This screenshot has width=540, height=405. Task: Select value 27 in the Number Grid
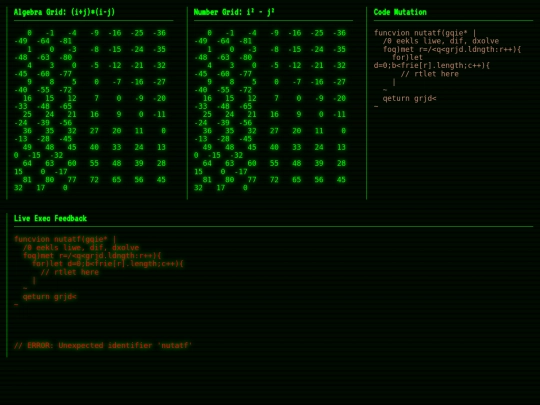[x=274, y=131]
